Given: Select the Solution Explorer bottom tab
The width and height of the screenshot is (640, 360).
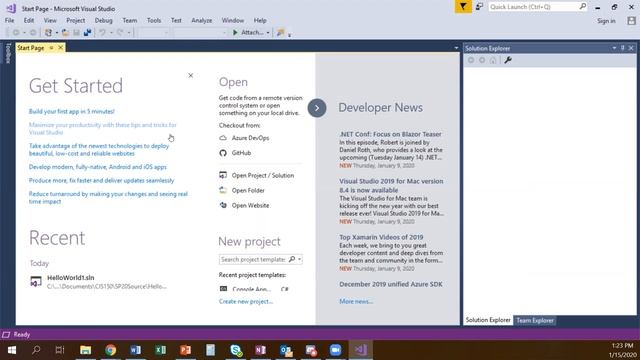Looking at the screenshot, I should pyautogui.click(x=488, y=320).
